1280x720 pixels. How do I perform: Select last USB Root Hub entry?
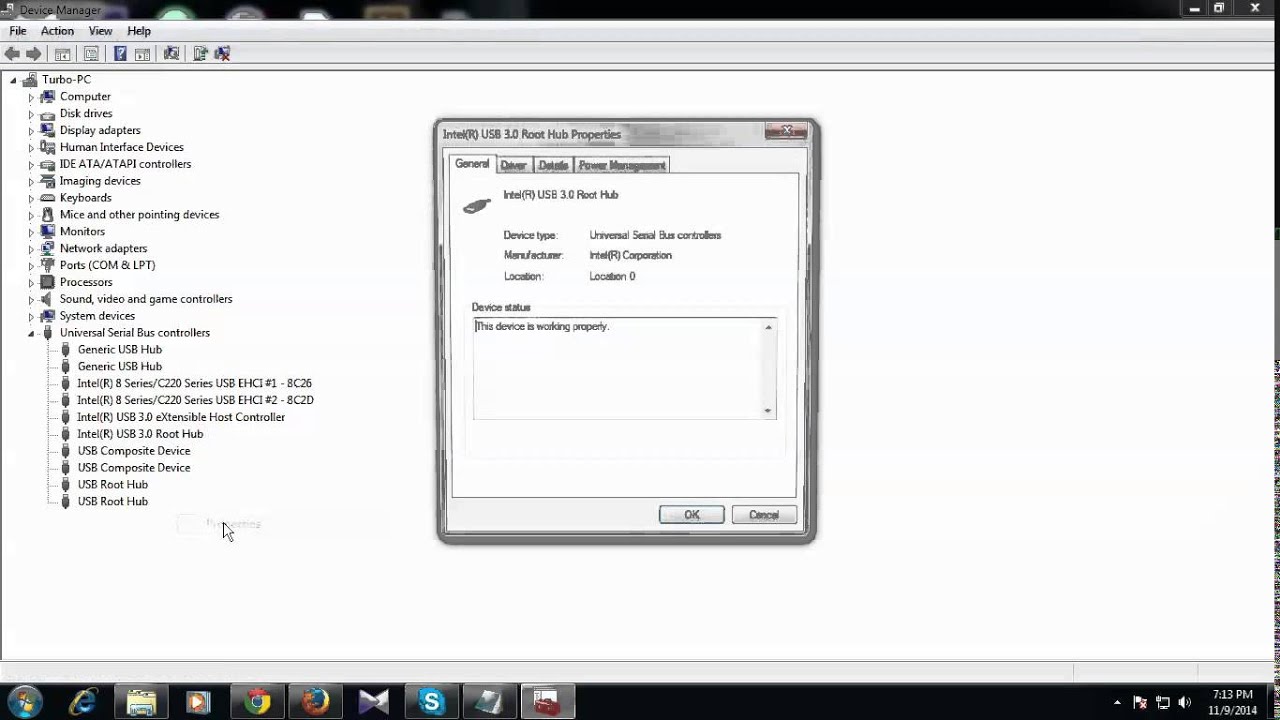pos(113,501)
